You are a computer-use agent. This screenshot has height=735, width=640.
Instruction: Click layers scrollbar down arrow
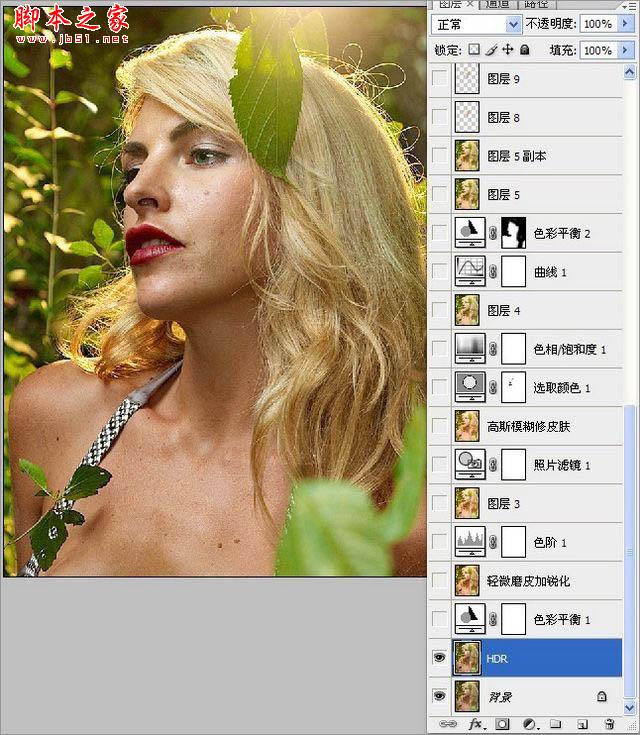coord(629,707)
